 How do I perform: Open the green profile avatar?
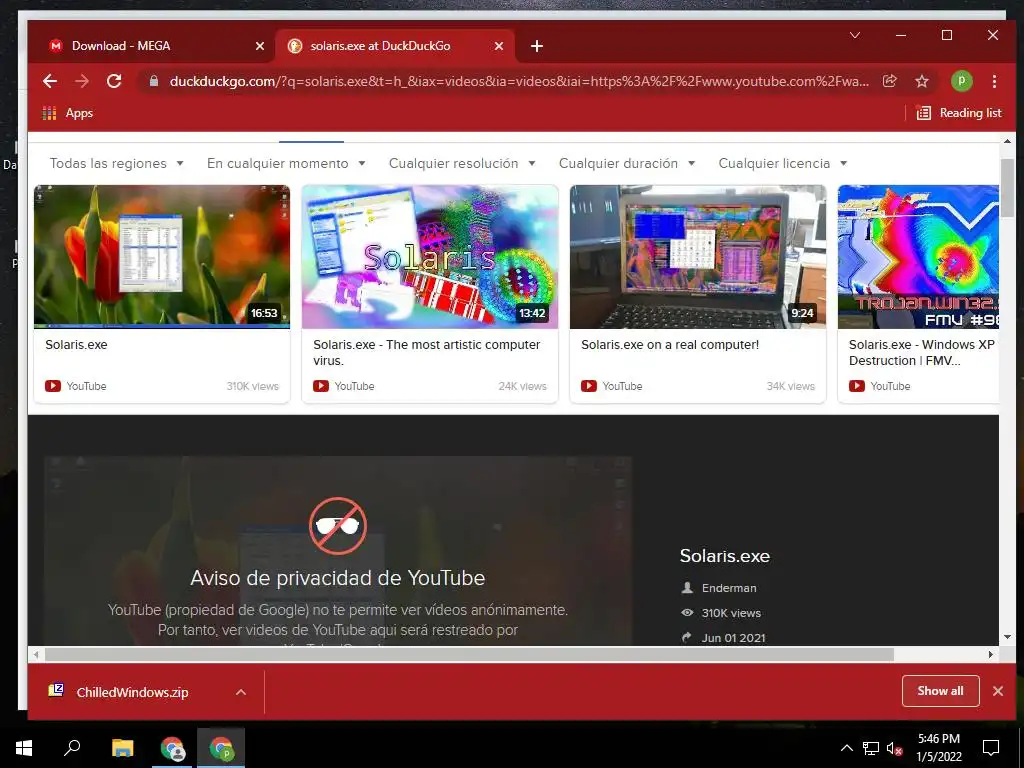point(961,81)
